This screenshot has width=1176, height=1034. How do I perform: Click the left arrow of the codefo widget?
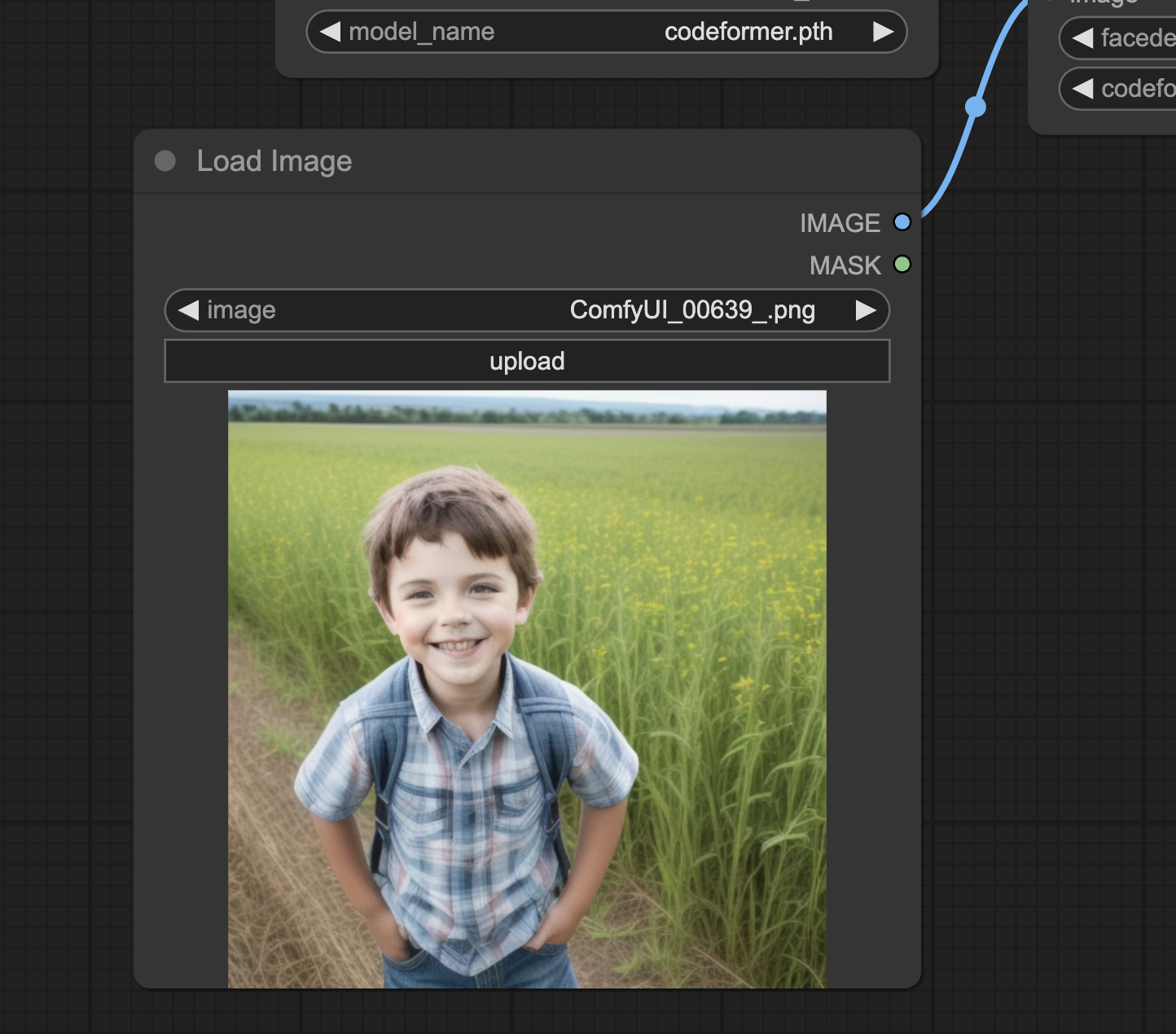pos(1082,89)
